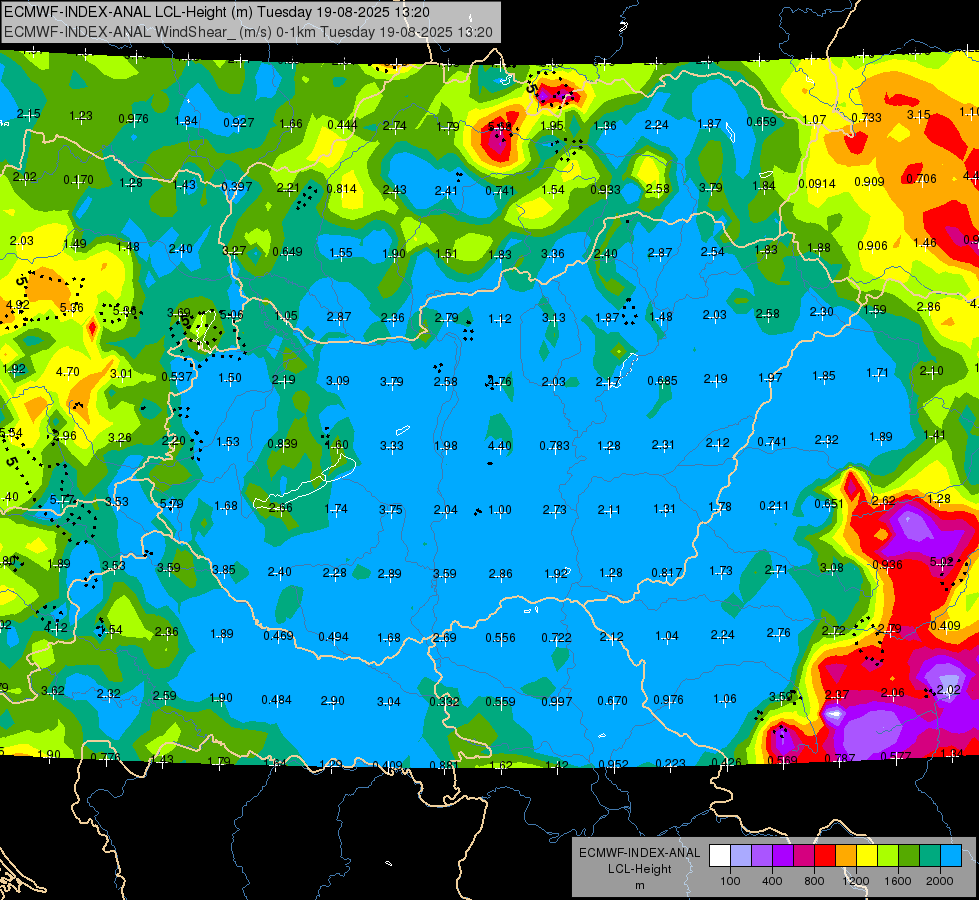Click the wind shear value 4.70

tap(67, 372)
